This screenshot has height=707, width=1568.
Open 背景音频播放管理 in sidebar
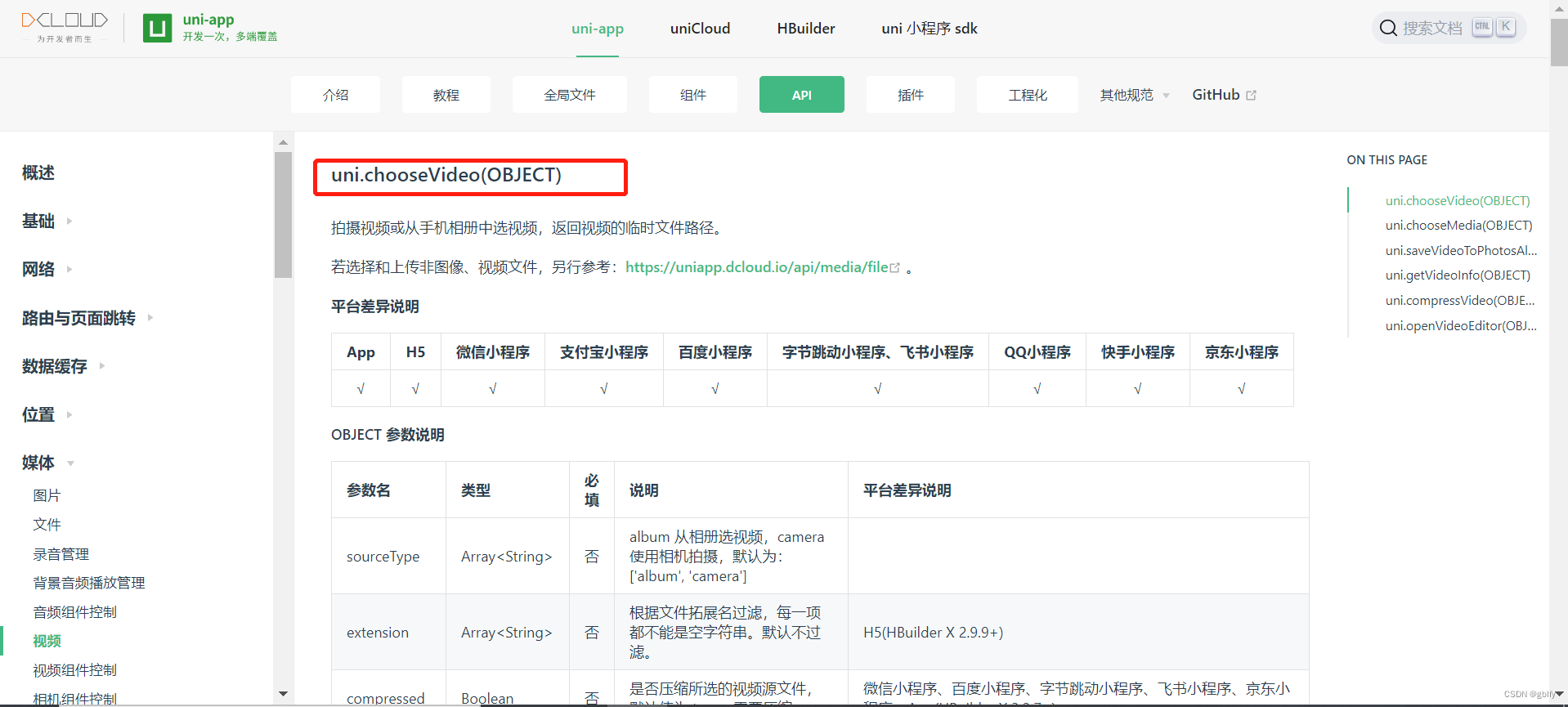click(x=89, y=583)
